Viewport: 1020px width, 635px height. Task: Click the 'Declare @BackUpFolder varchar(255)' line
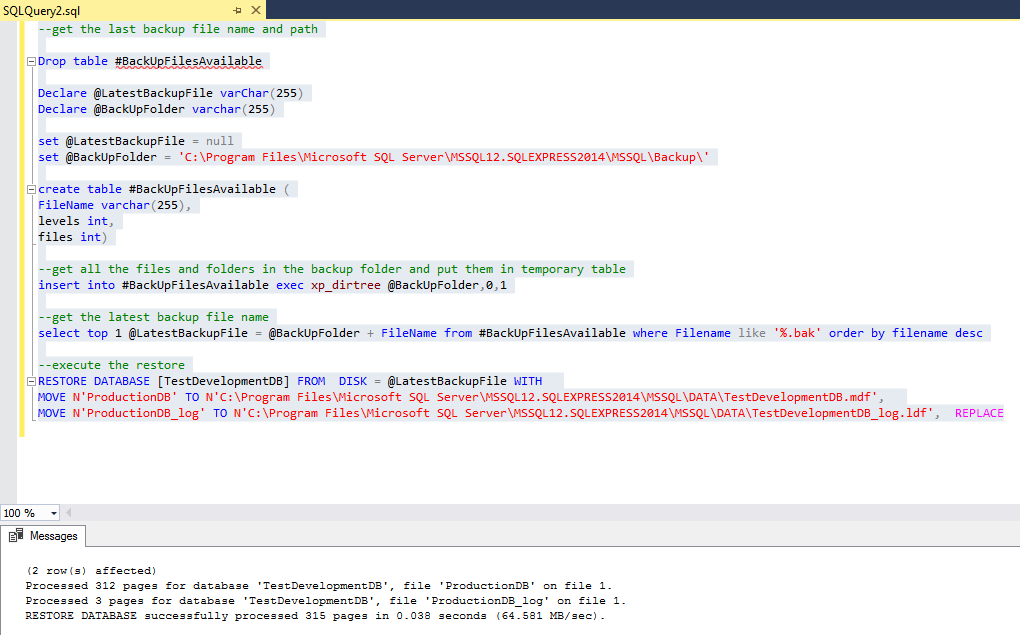pos(156,109)
